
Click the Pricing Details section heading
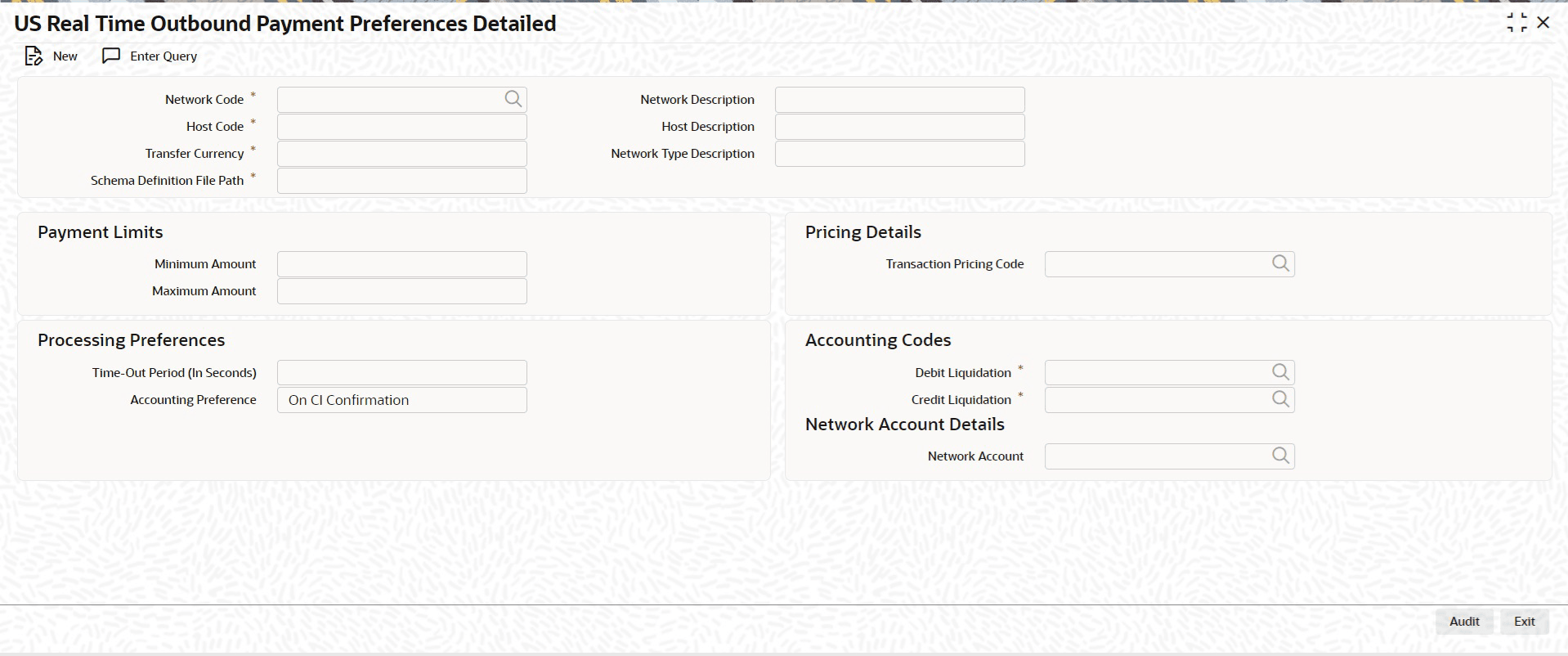pyautogui.click(x=863, y=232)
